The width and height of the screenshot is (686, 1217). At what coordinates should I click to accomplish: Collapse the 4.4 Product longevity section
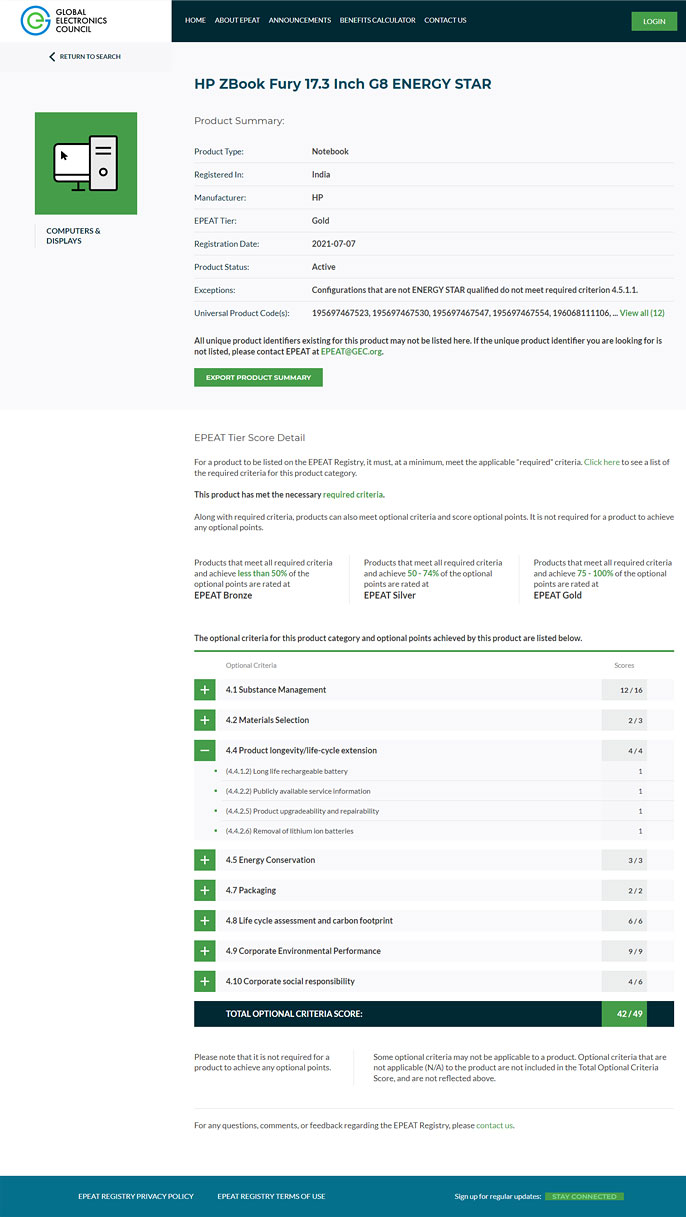tap(204, 750)
